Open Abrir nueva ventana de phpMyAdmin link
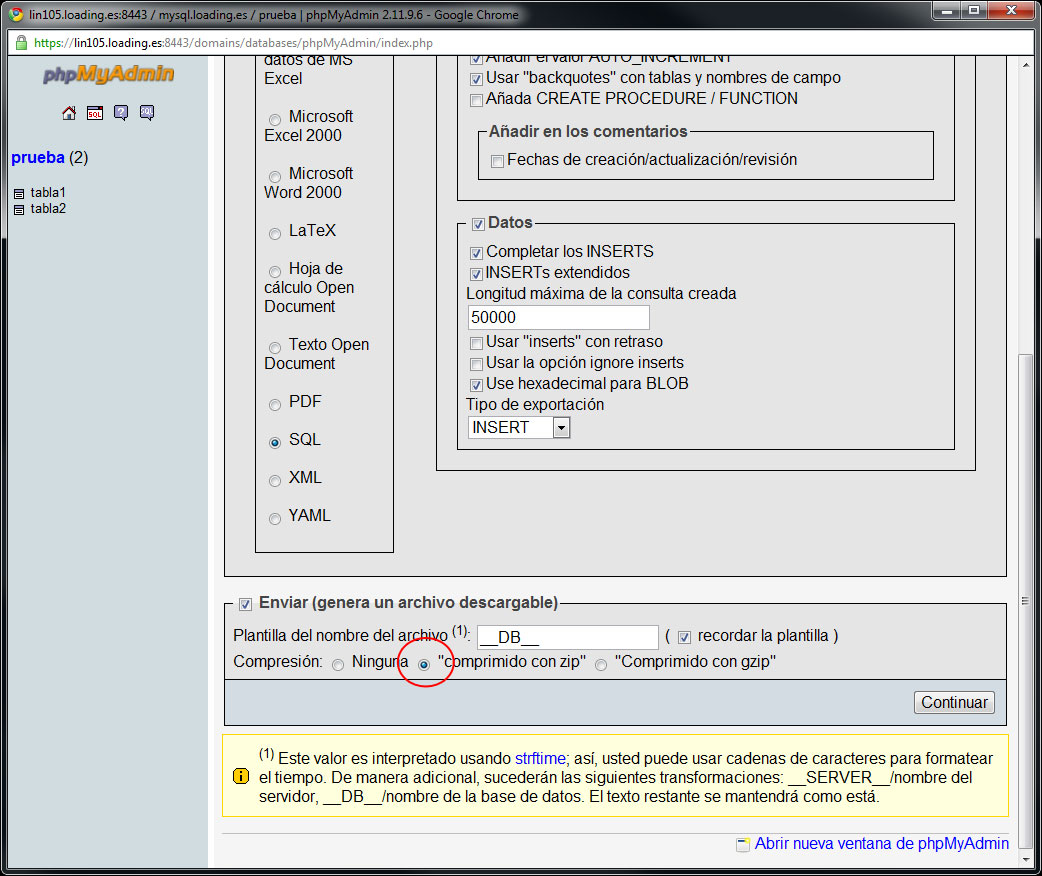The image size is (1042, 876). (x=881, y=843)
